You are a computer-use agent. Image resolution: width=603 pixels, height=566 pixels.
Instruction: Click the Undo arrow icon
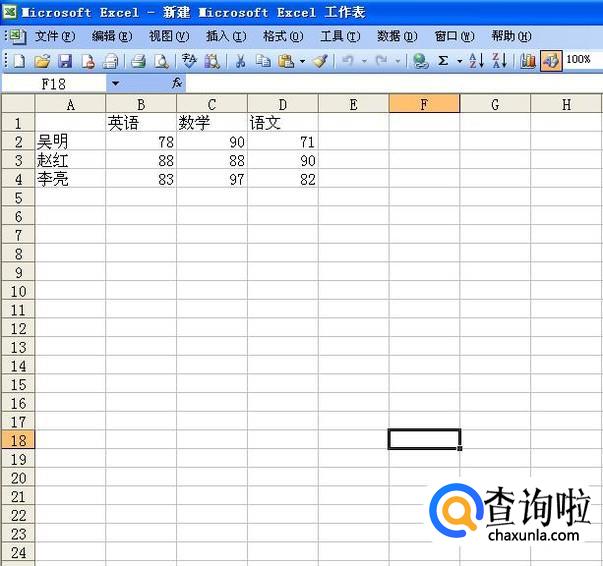pyautogui.click(x=348, y=61)
